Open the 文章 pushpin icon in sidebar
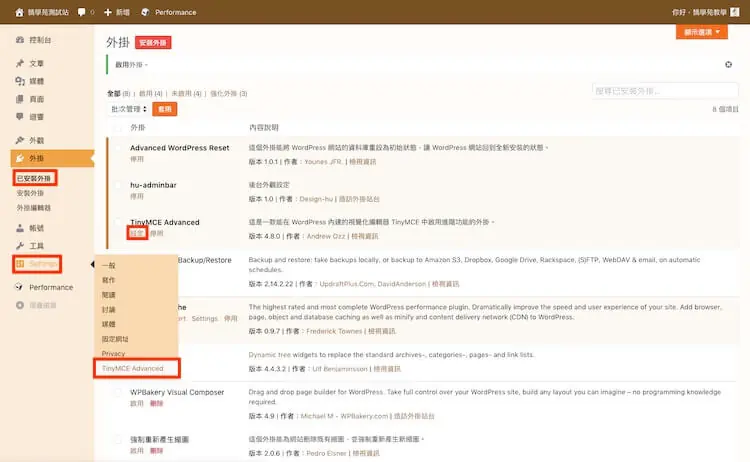 tap(20, 63)
